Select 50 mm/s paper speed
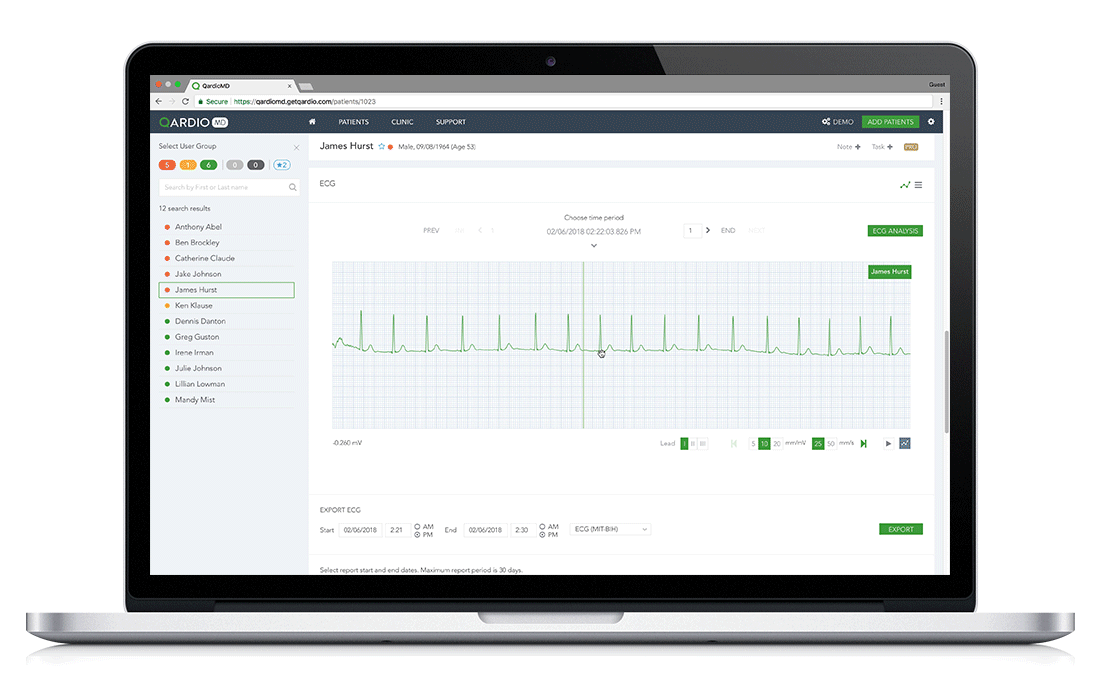This screenshot has width=1100, height=680. pyautogui.click(x=831, y=444)
